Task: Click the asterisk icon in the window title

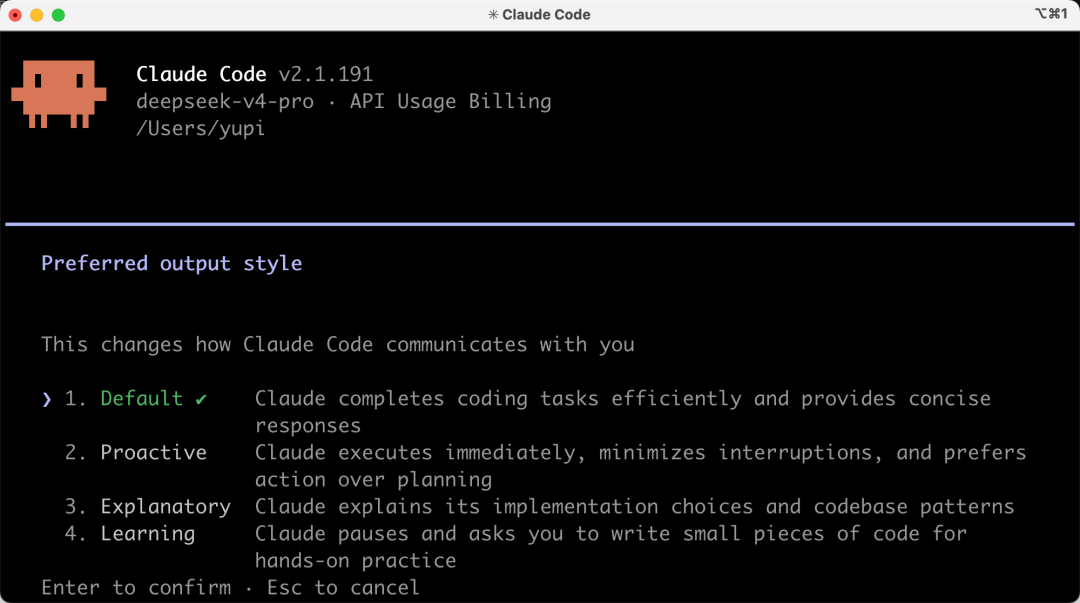Action: (493, 14)
